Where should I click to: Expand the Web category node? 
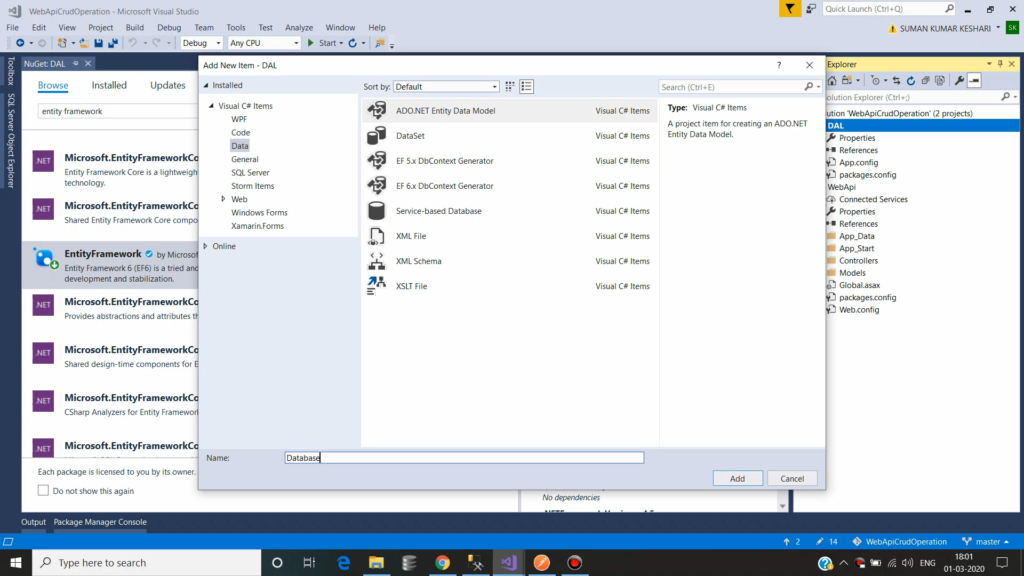tap(223, 199)
